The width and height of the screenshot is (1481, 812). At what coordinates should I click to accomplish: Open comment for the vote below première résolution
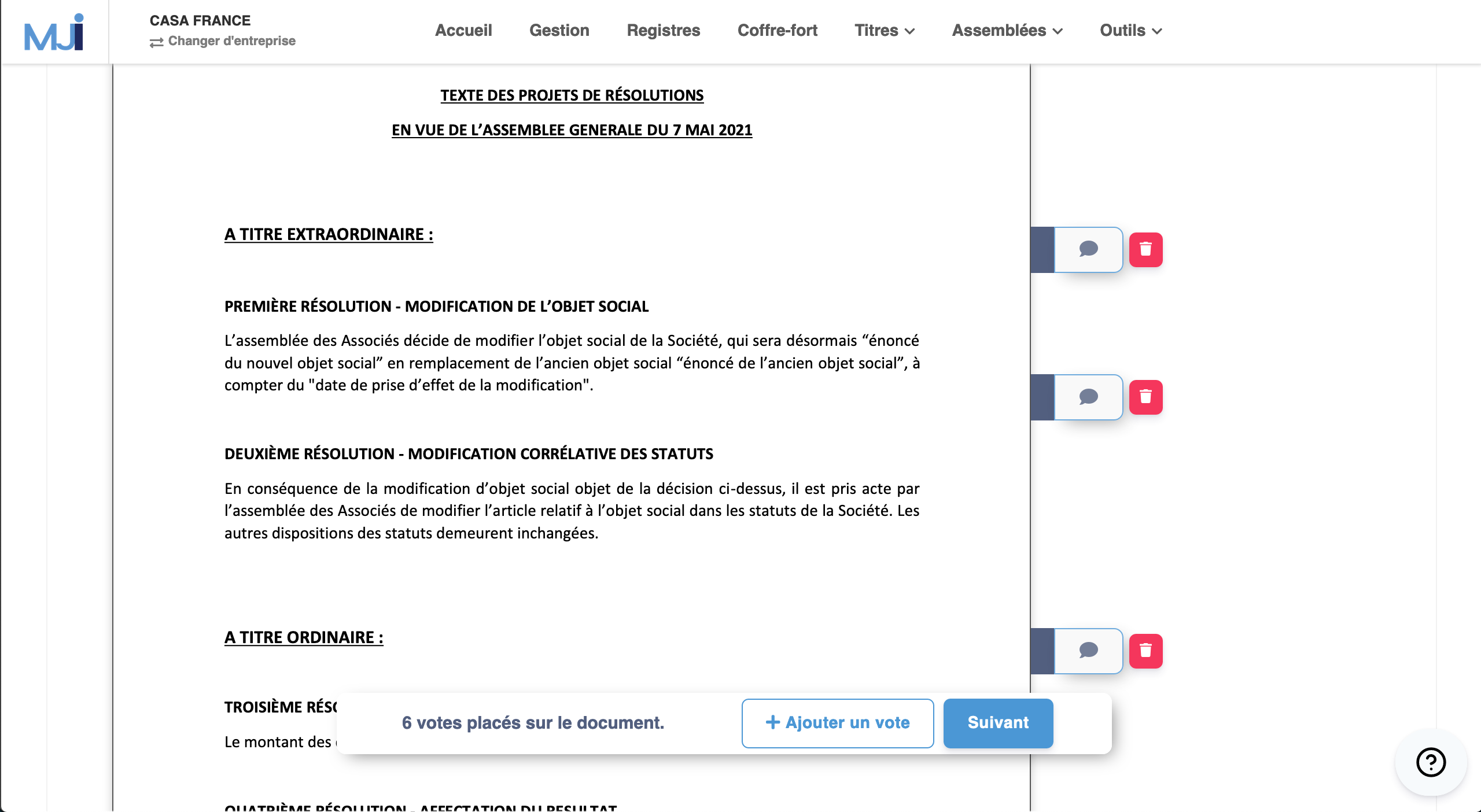point(1088,397)
